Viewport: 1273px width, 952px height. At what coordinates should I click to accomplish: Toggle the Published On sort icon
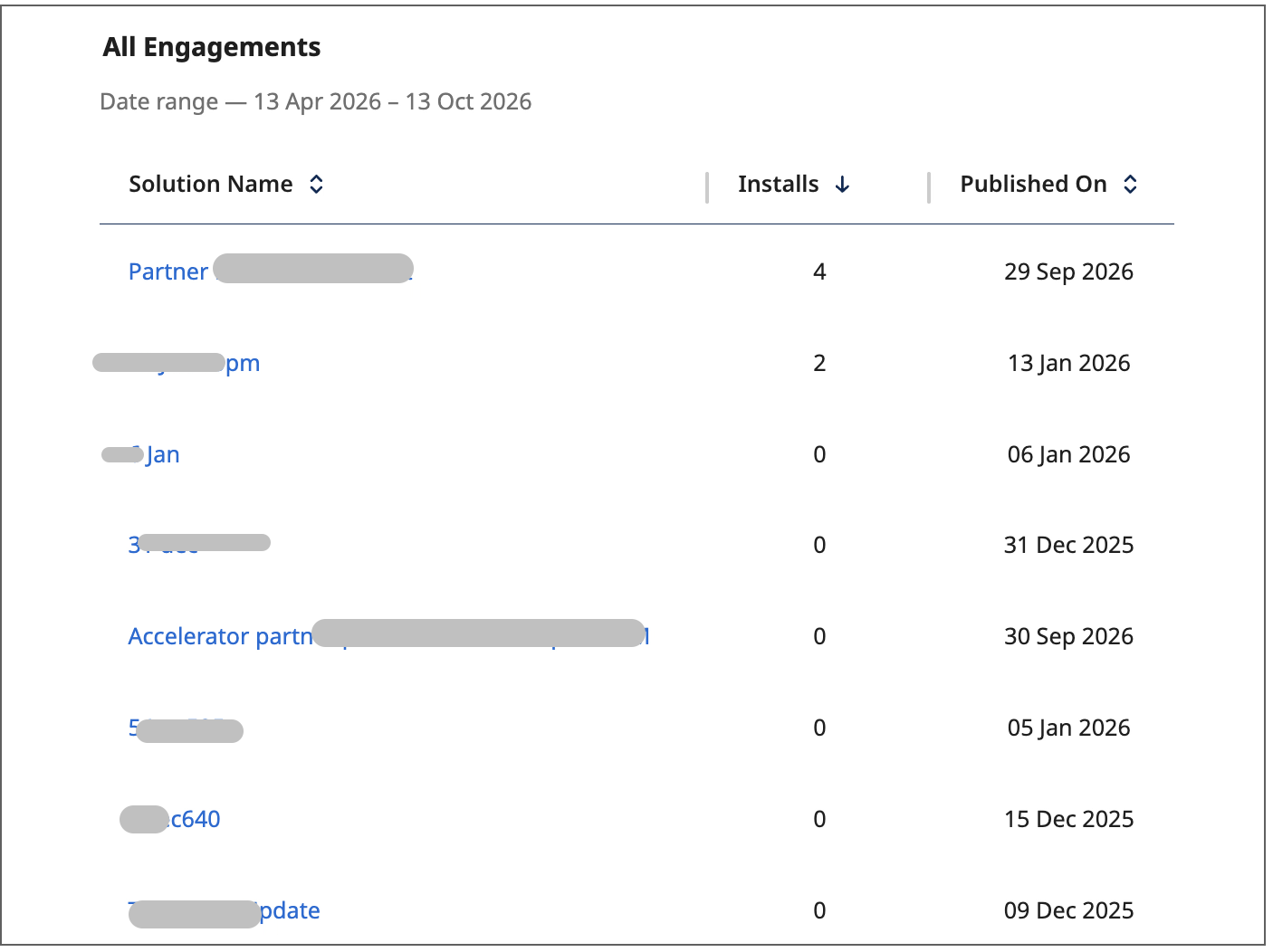point(1130,185)
